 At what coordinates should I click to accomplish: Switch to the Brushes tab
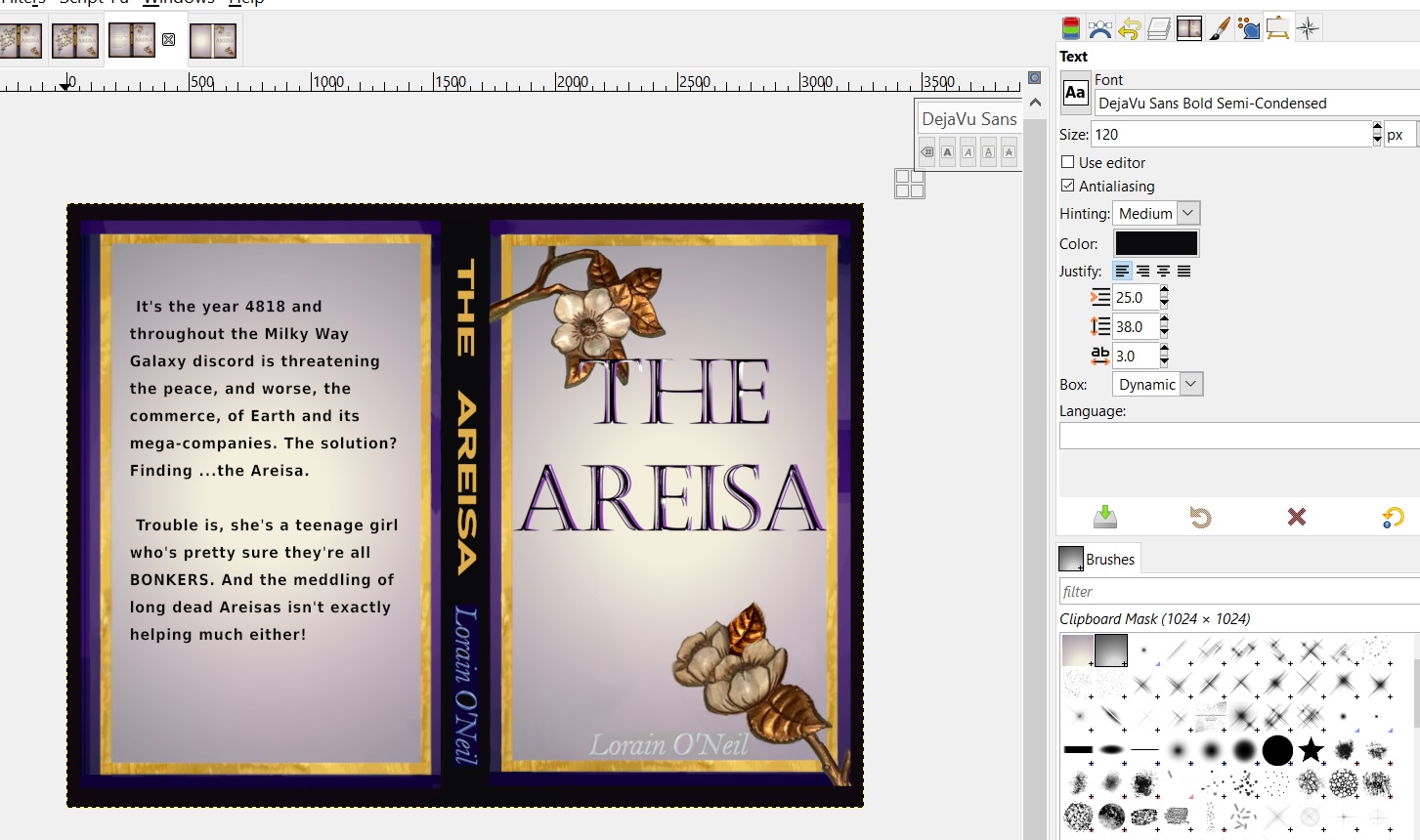pos(1097,559)
